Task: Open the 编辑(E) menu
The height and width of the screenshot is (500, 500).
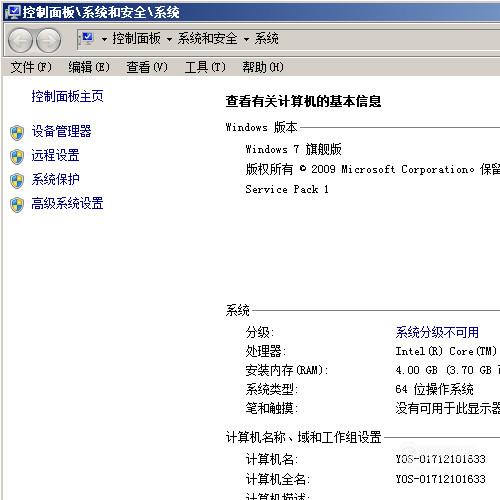Action: (x=89, y=67)
